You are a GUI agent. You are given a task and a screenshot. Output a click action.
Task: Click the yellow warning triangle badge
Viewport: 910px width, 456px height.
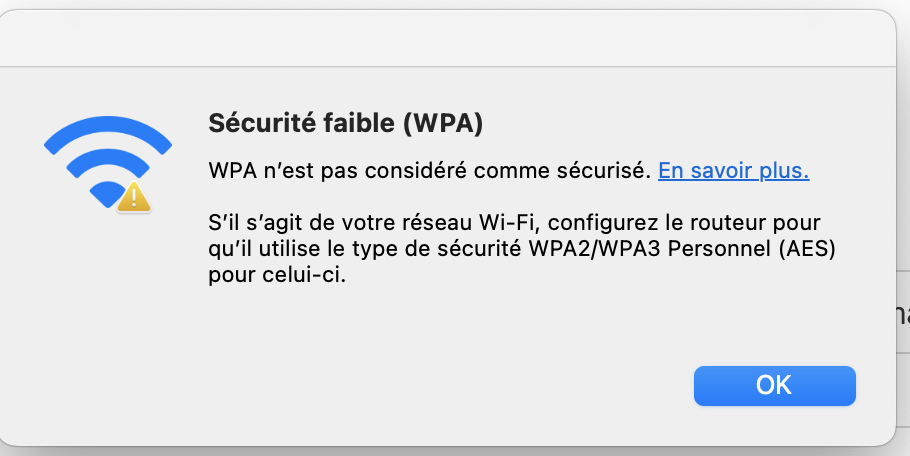(132, 196)
